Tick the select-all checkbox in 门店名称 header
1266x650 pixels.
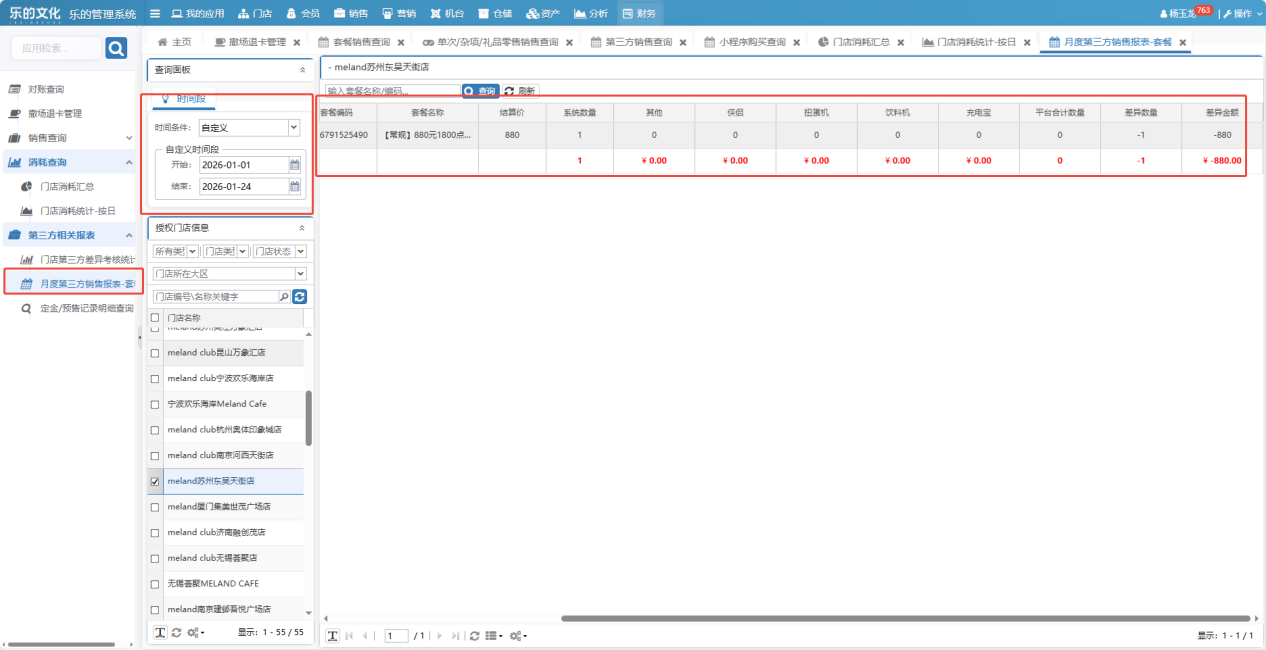point(154,318)
